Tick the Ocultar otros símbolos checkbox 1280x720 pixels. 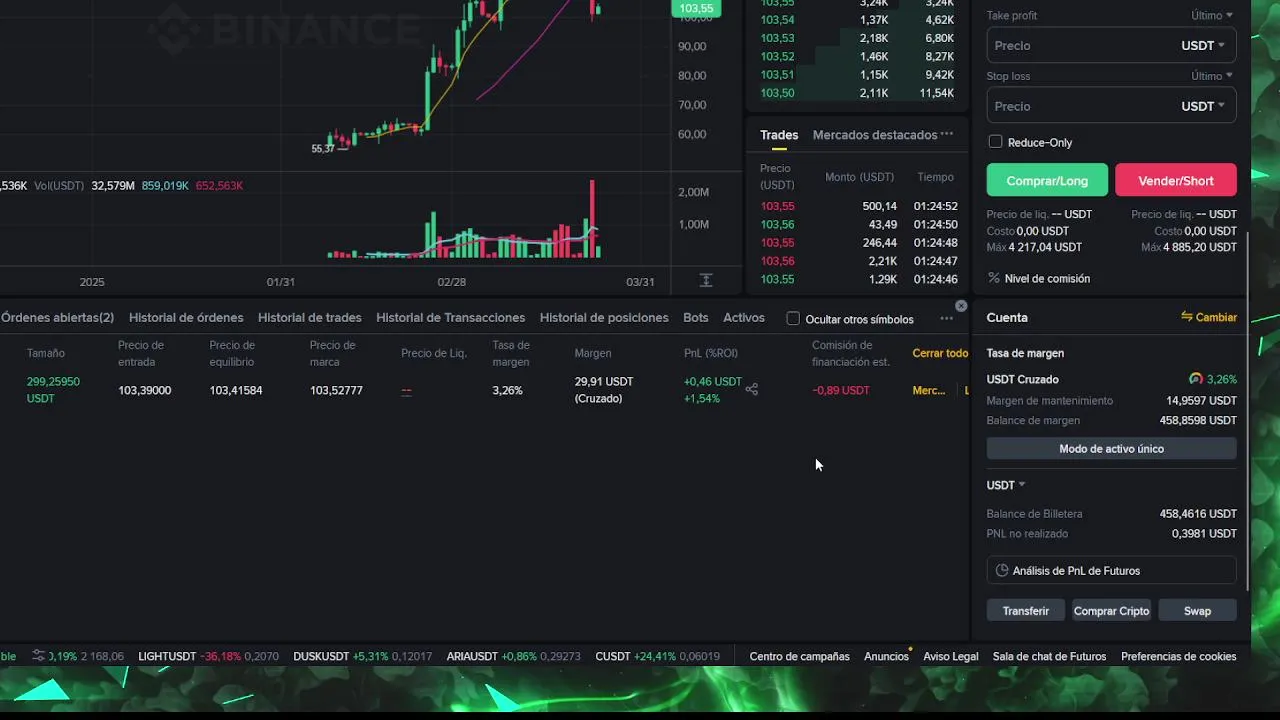(x=793, y=319)
